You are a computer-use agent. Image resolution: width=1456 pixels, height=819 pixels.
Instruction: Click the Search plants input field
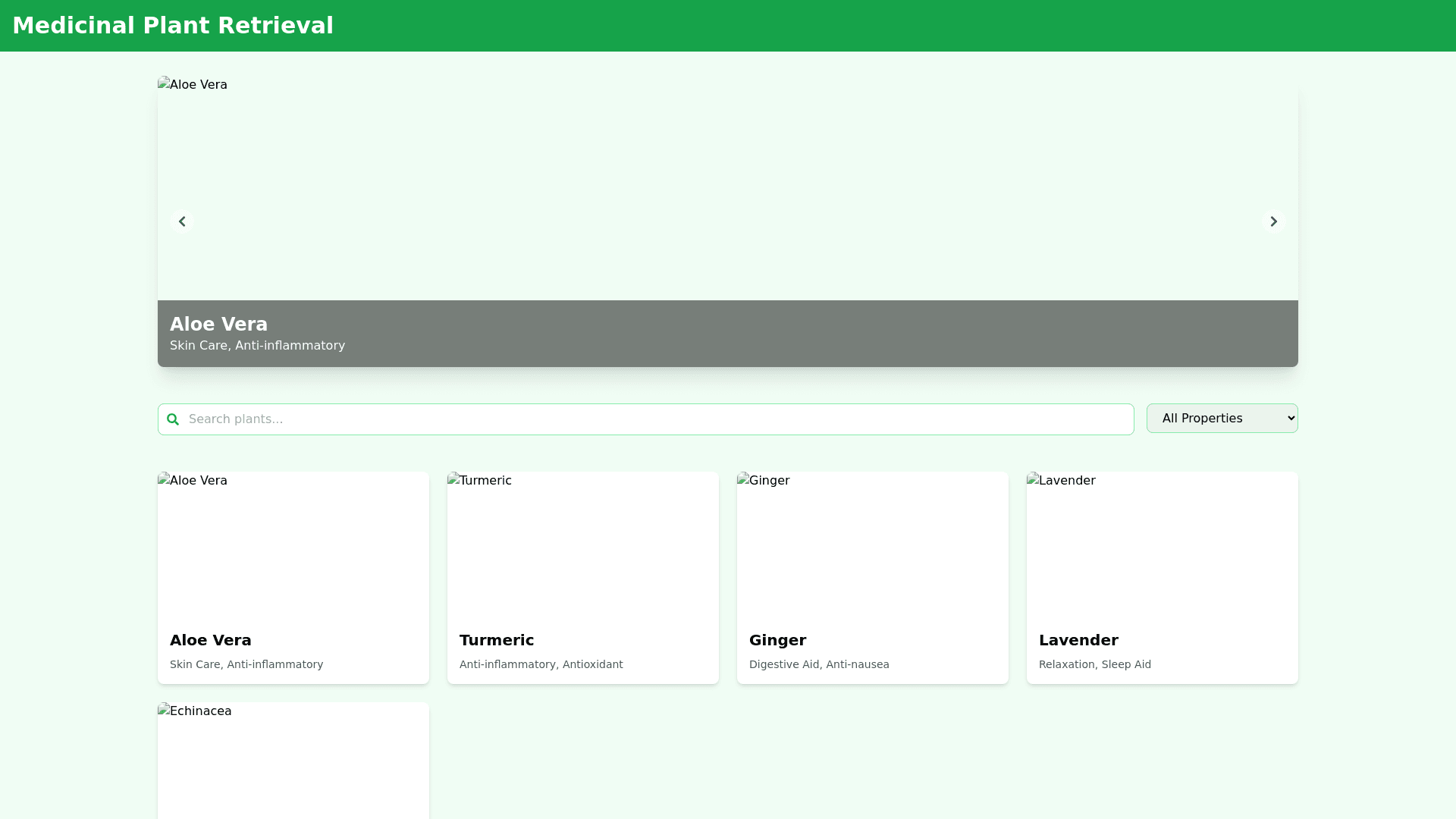pyautogui.click(x=645, y=419)
